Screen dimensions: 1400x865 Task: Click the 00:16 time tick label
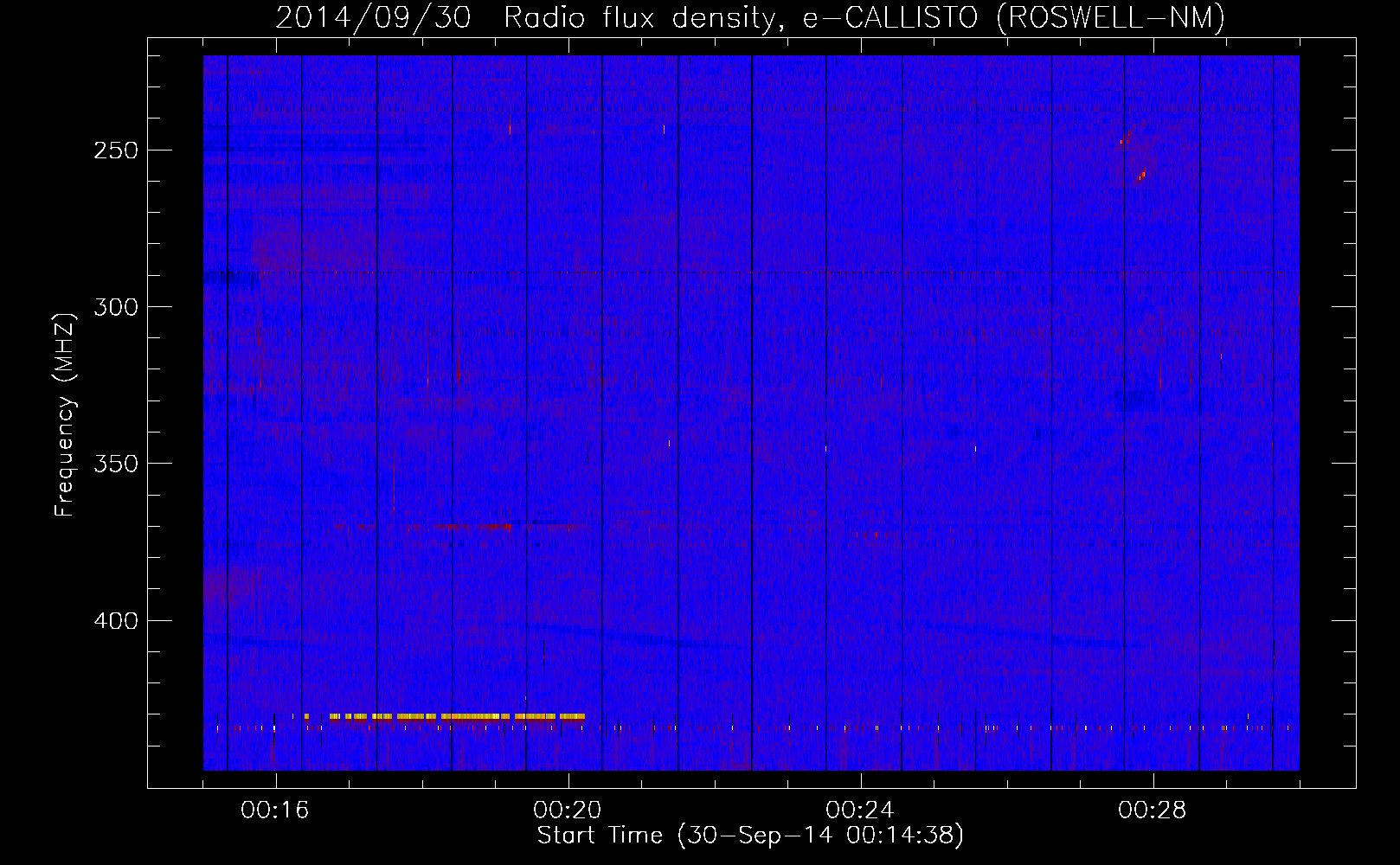275,811
